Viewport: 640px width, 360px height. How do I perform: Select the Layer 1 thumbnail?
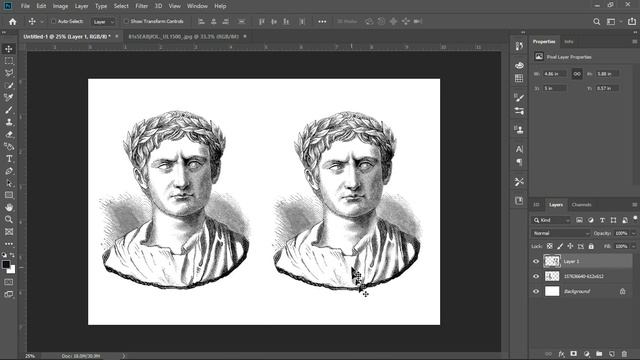[552, 261]
